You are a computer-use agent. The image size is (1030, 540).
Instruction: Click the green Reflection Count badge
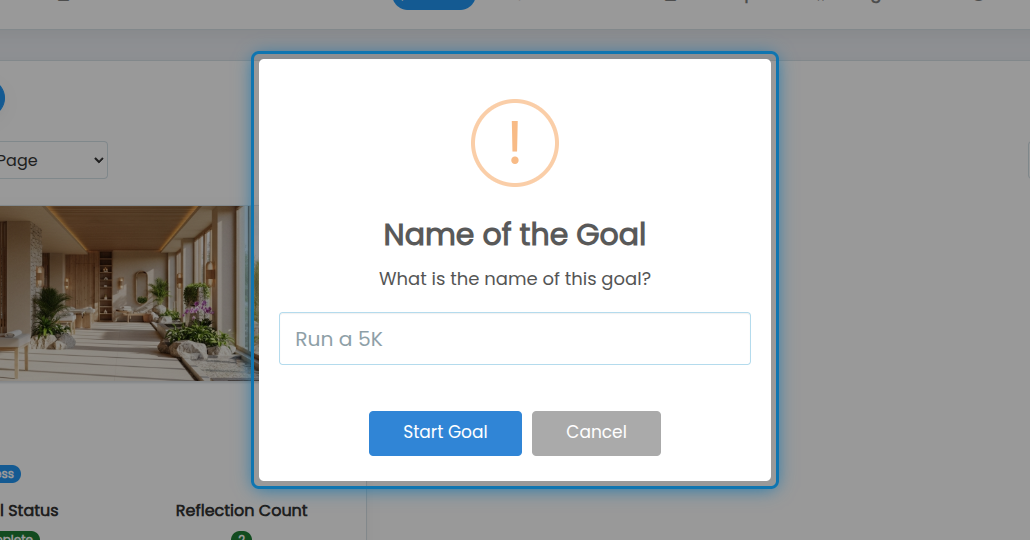[241, 536]
